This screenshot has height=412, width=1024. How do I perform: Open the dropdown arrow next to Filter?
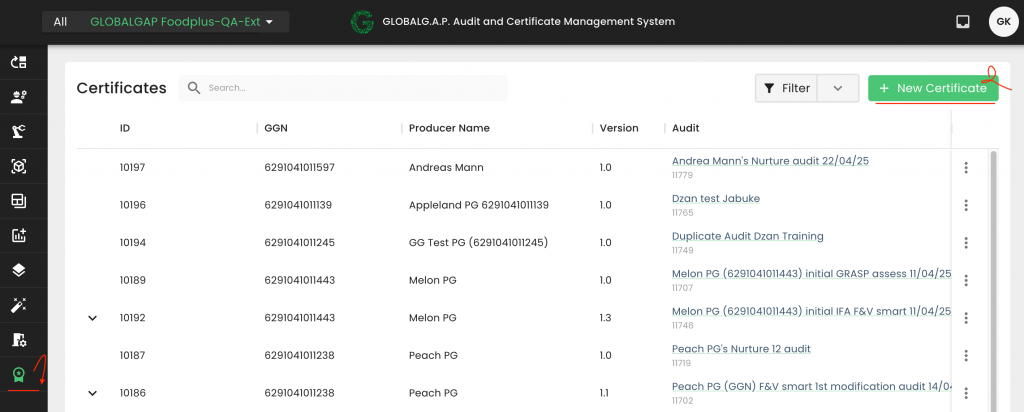coord(838,88)
